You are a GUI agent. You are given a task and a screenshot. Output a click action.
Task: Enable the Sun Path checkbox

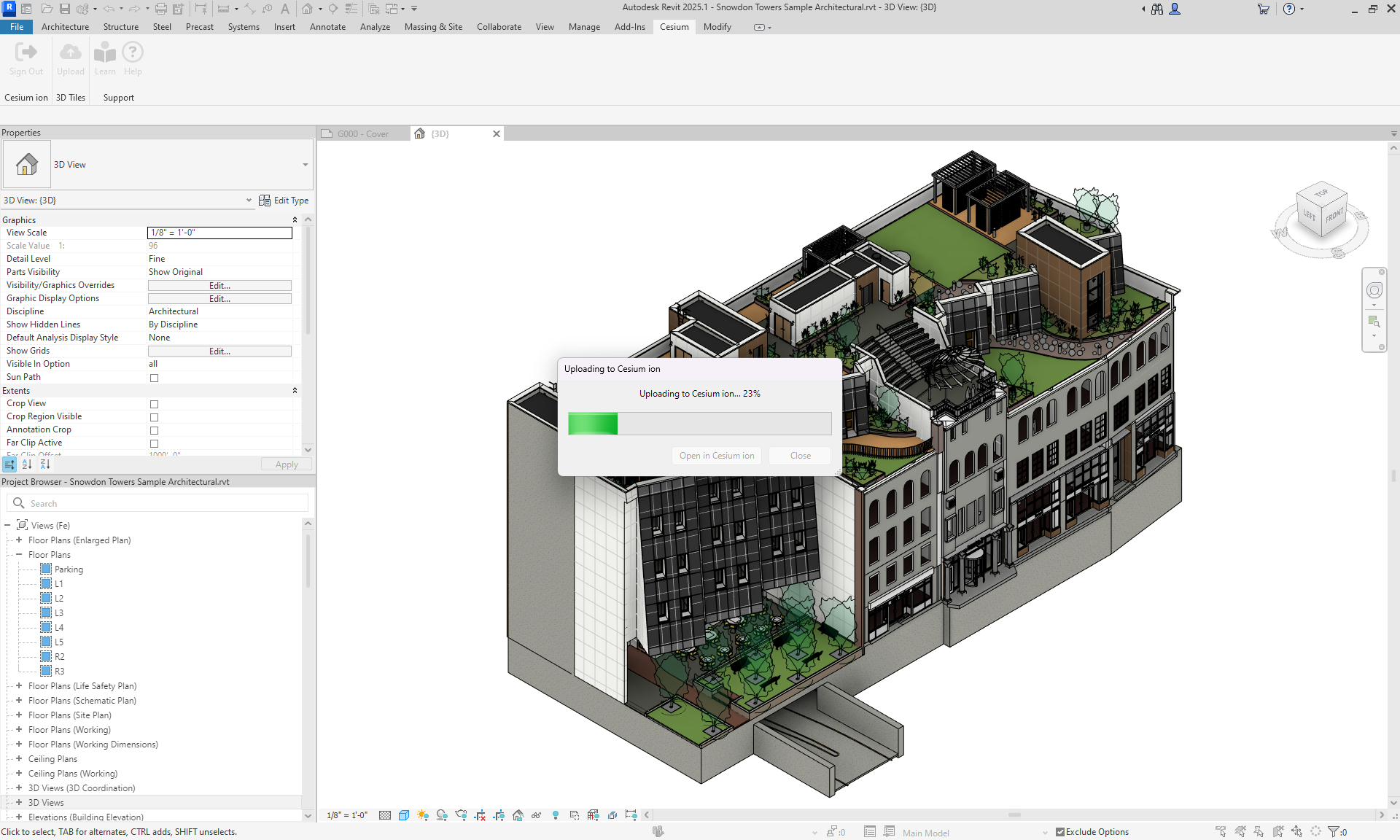point(154,378)
